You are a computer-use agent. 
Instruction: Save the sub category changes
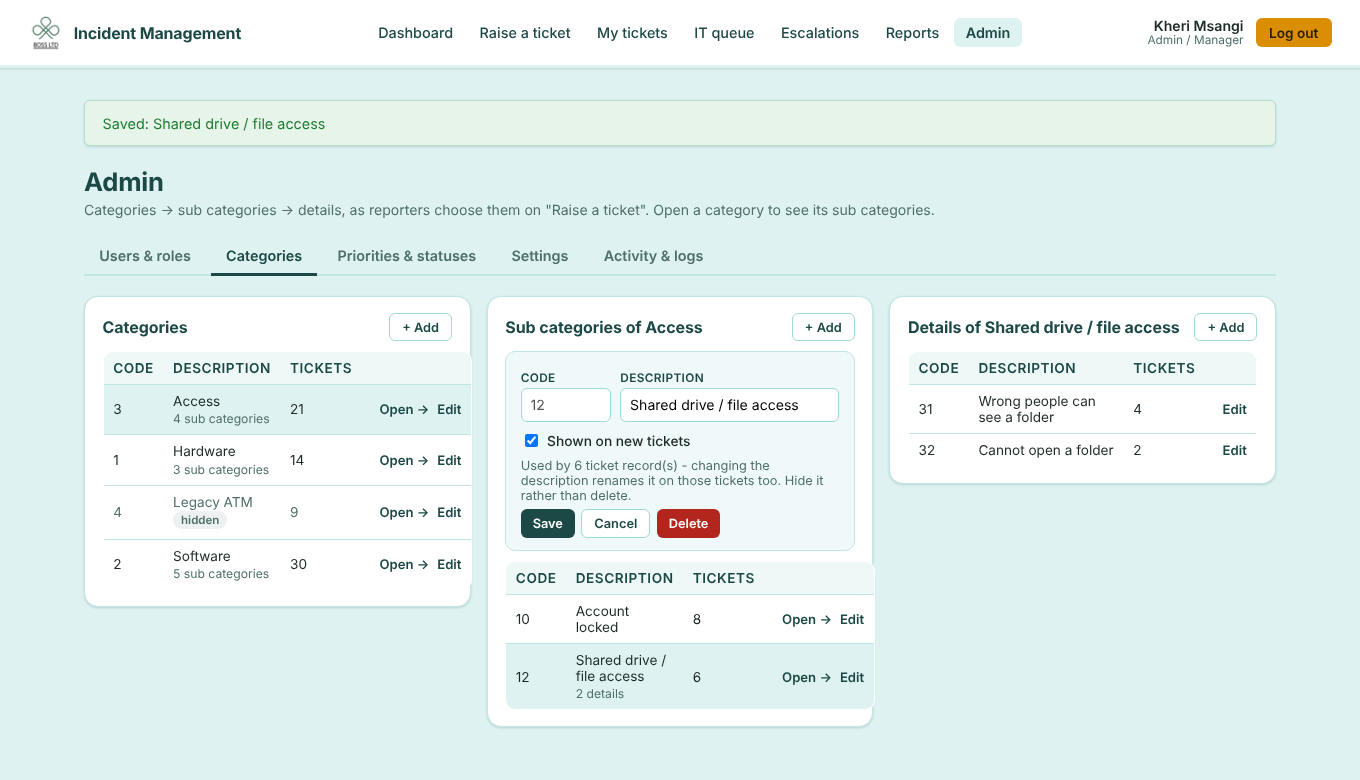(548, 523)
